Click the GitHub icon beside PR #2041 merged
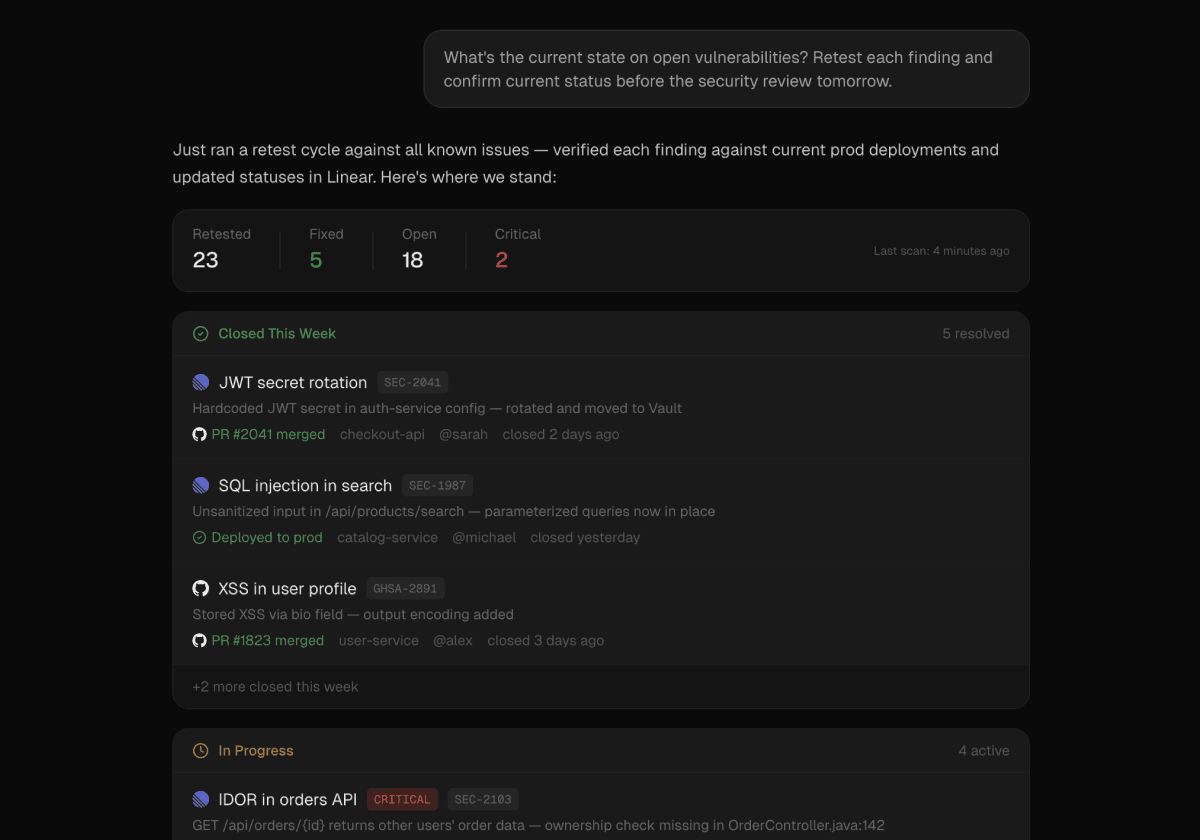 pos(199,434)
